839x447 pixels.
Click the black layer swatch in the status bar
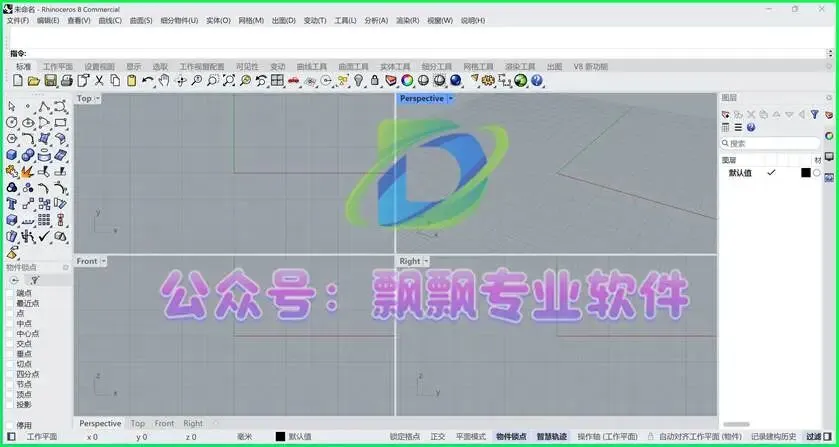click(280, 437)
